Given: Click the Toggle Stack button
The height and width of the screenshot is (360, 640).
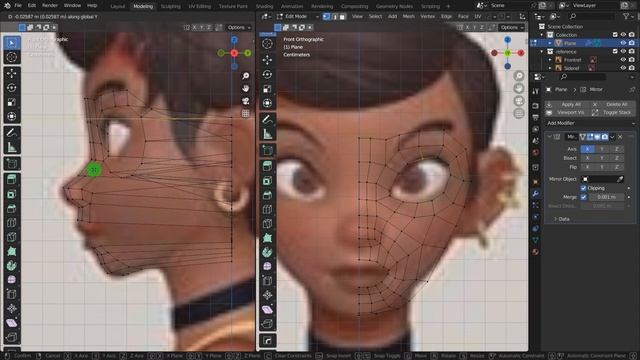Looking at the screenshot, I should 613,112.
